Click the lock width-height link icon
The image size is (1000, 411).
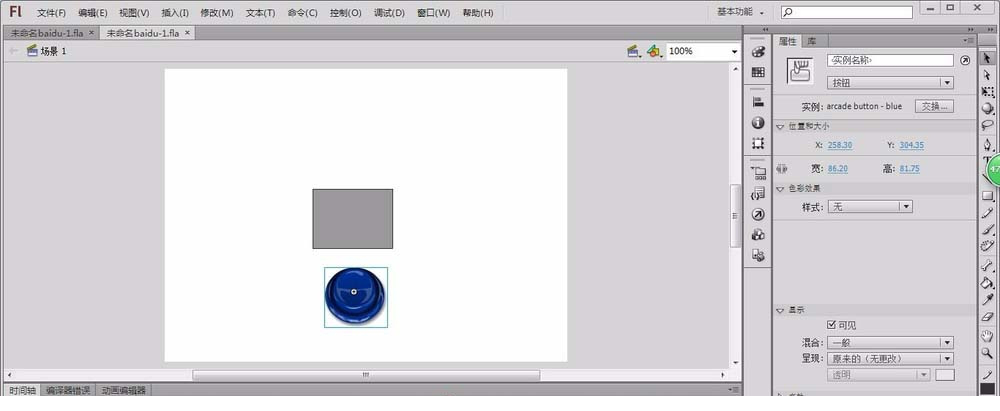[x=783, y=169]
